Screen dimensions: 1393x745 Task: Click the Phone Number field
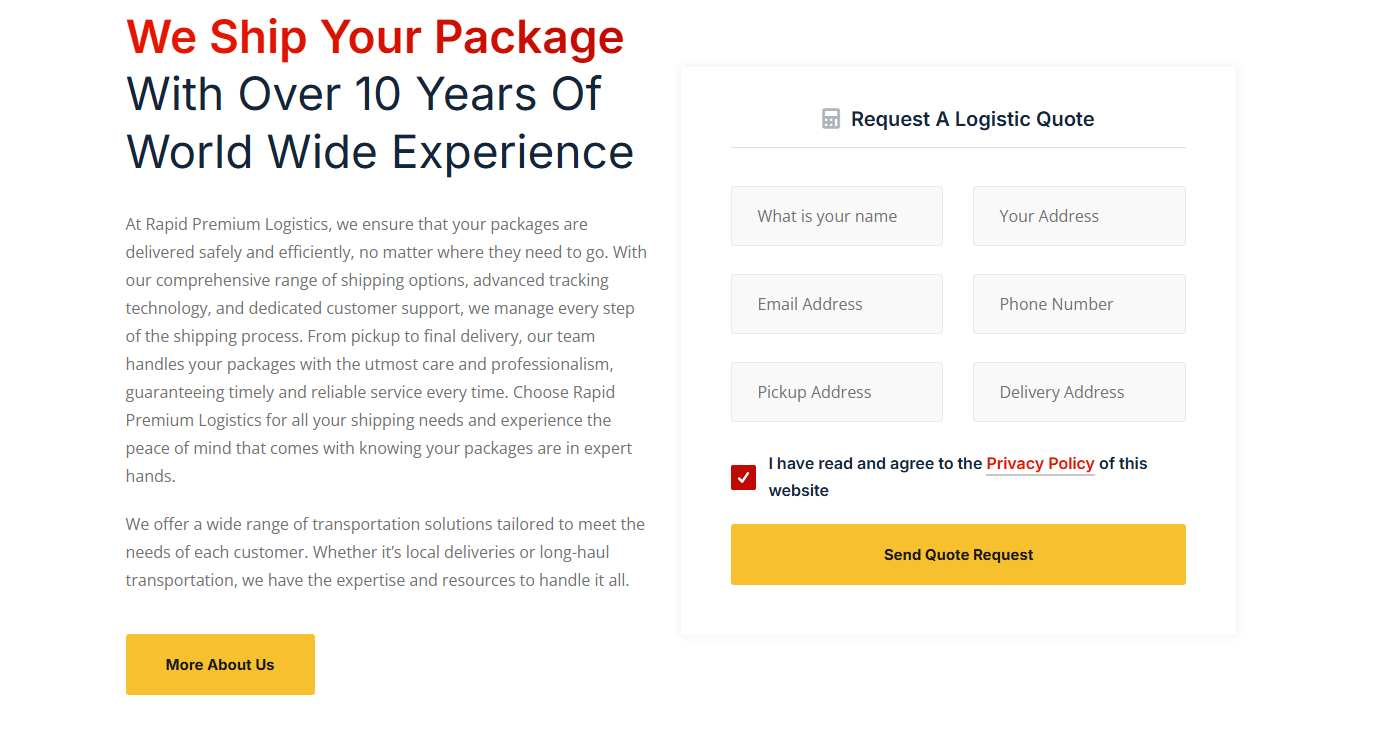click(1078, 304)
